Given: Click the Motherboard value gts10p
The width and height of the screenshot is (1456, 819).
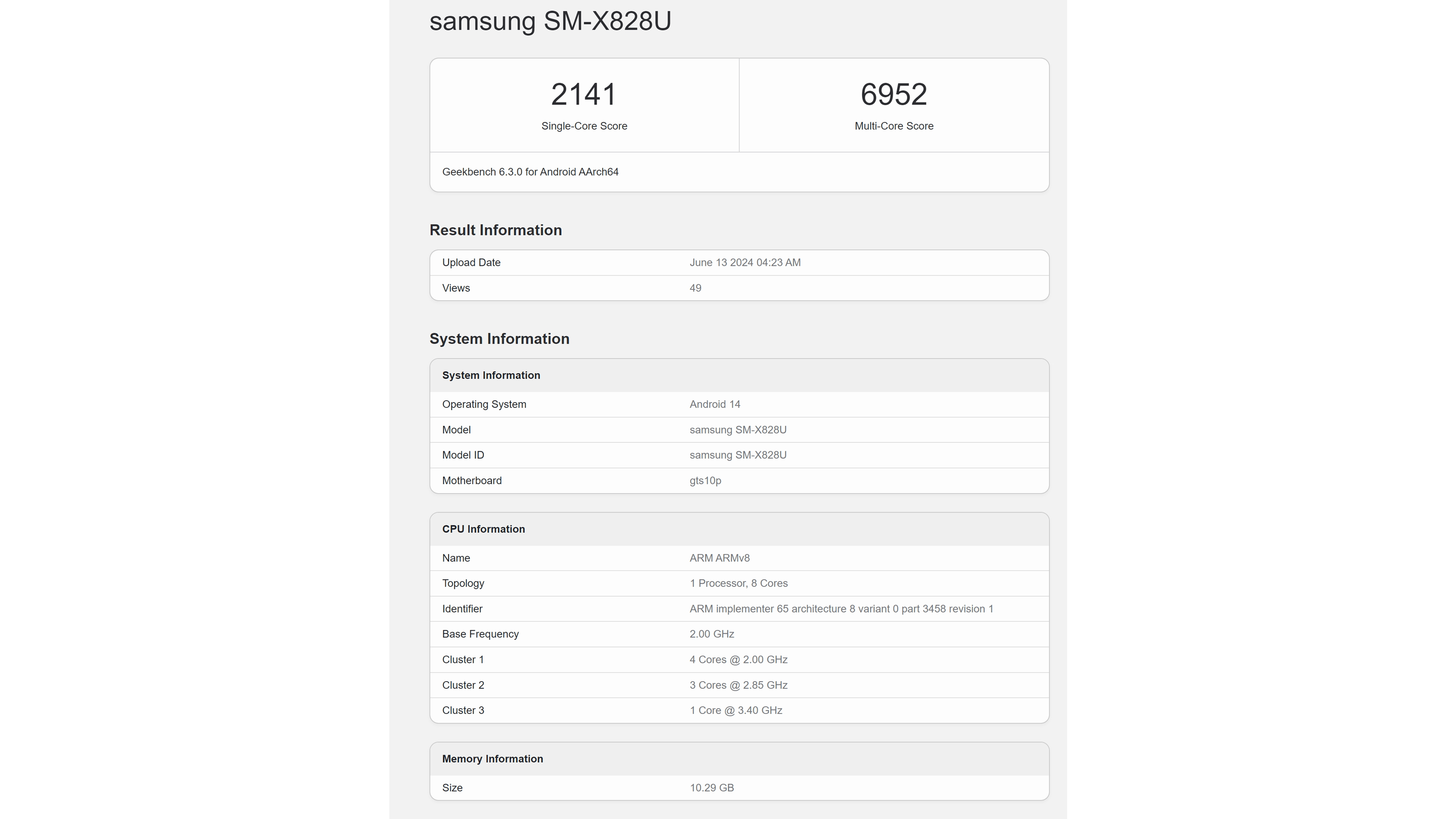Looking at the screenshot, I should 705,480.
